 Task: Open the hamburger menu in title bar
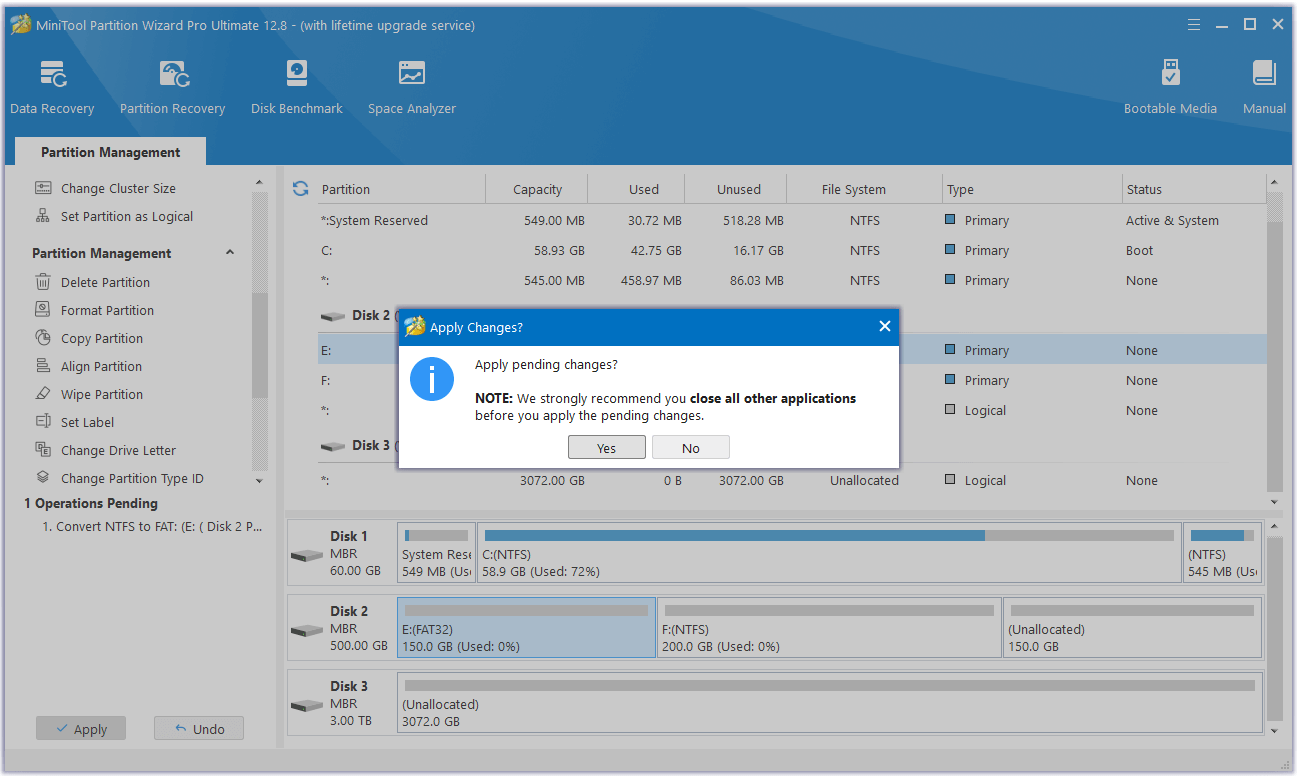pos(1194,25)
